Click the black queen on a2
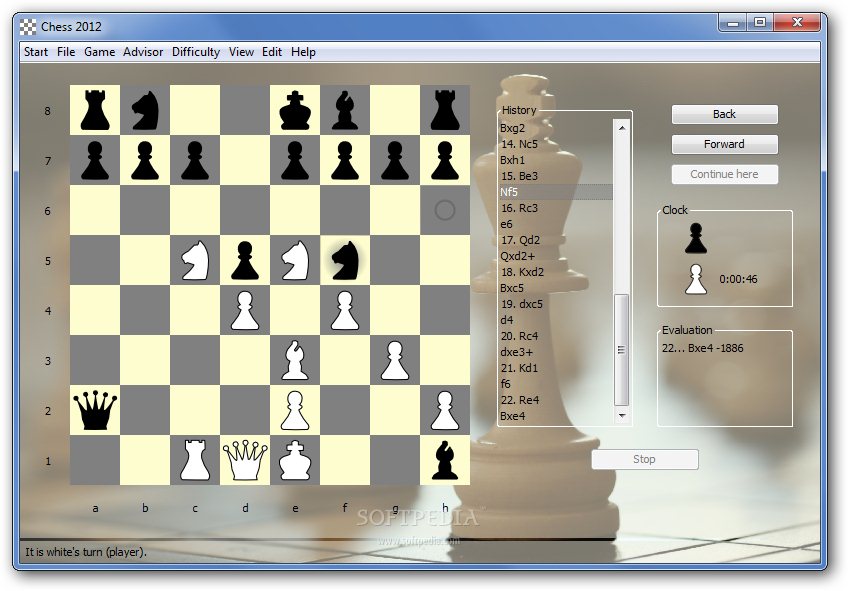The image size is (848, 591). pos(95,410)
